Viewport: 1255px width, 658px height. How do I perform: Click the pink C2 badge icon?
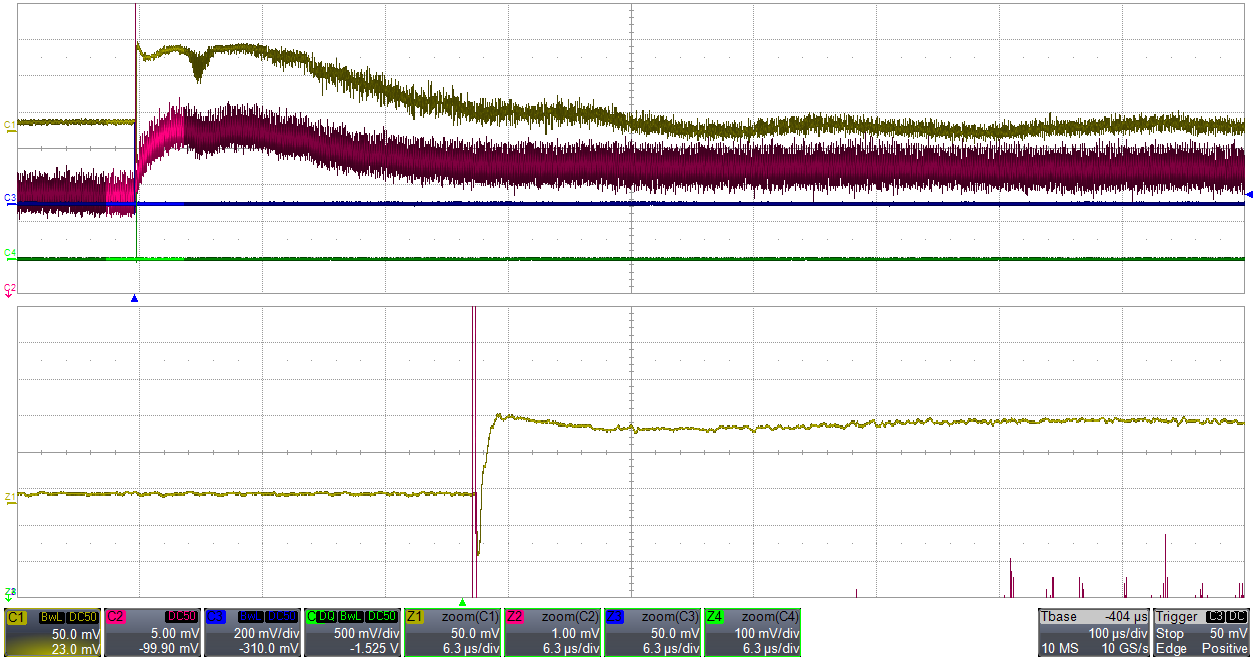click(116, 617)
